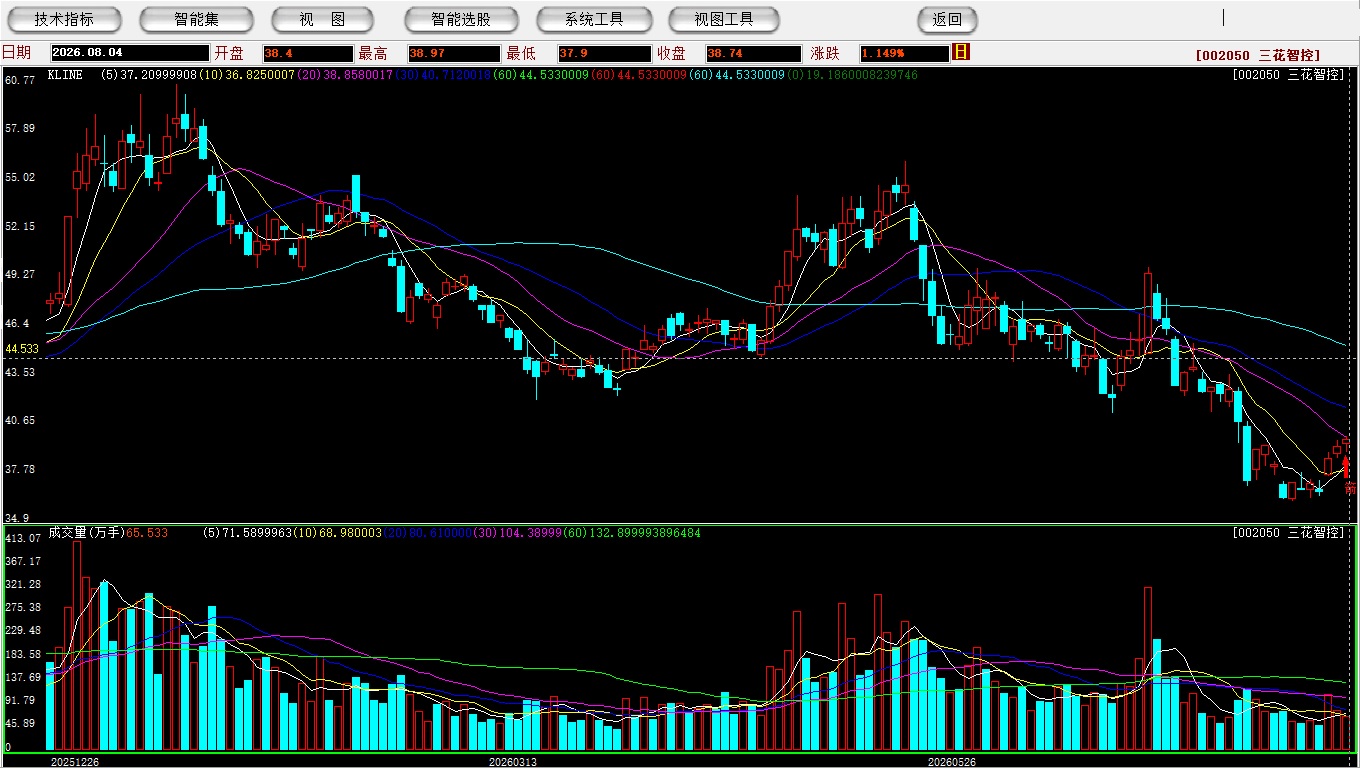Open the 视图工具 menu
This screenshot has height=768, width=1360.
[x=725, y=19]
